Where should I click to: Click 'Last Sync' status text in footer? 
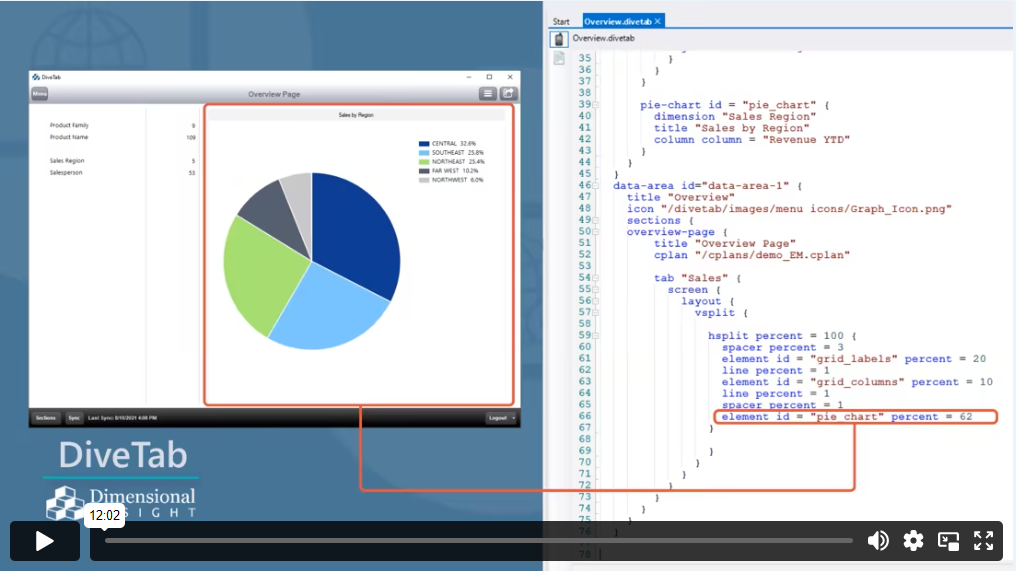click(122, 418)
